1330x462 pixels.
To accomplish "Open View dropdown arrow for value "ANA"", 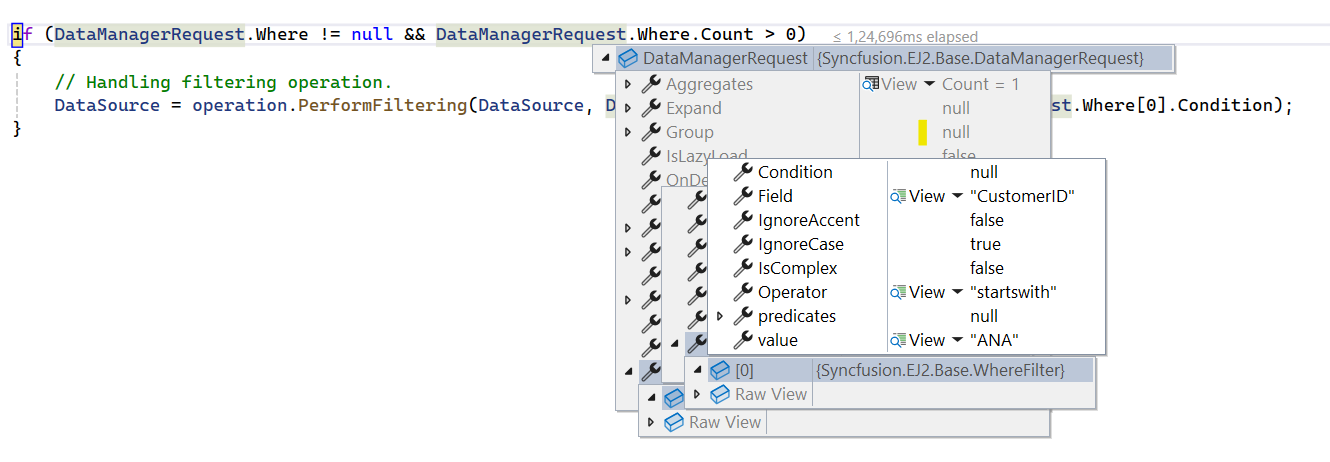I will [957, 341].
